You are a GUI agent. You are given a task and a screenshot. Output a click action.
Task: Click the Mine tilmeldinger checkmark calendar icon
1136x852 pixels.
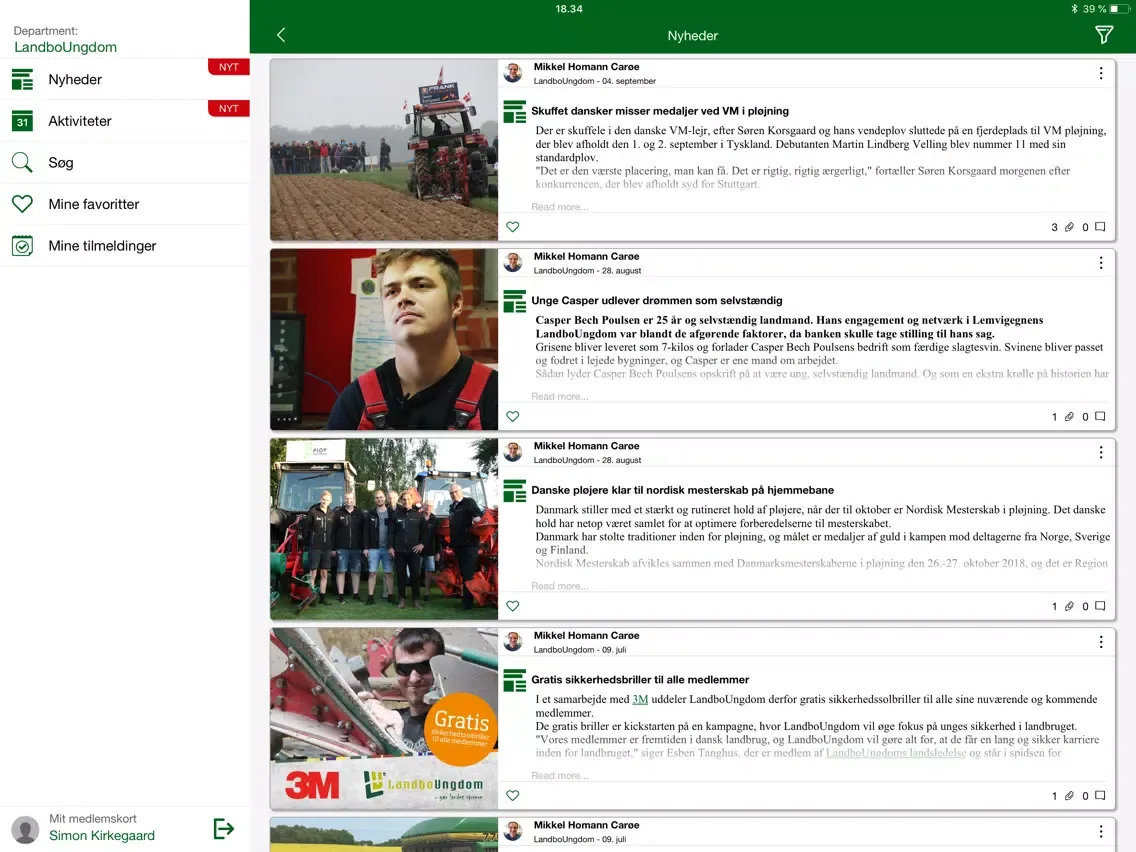pos(22,246)
